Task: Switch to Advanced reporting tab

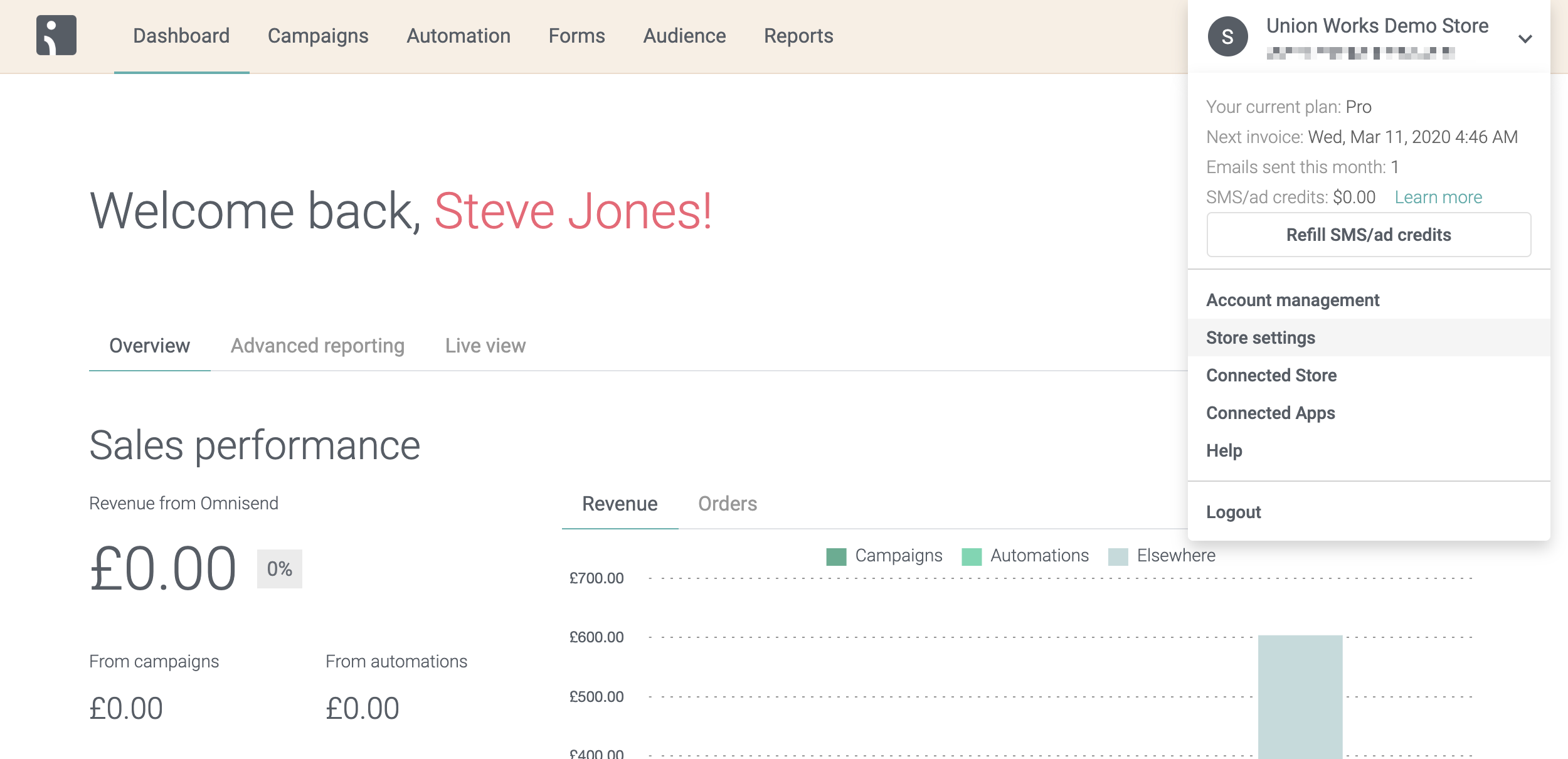Action: tap(317, 346)
